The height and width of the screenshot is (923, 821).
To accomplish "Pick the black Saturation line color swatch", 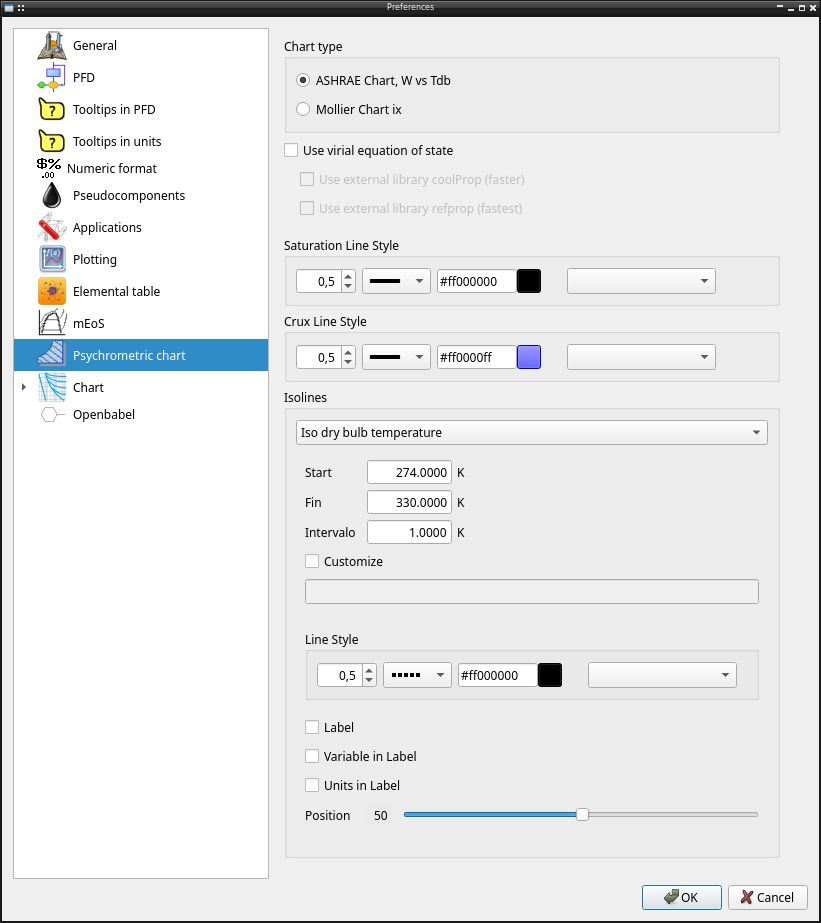I will [x=529, y=281].
